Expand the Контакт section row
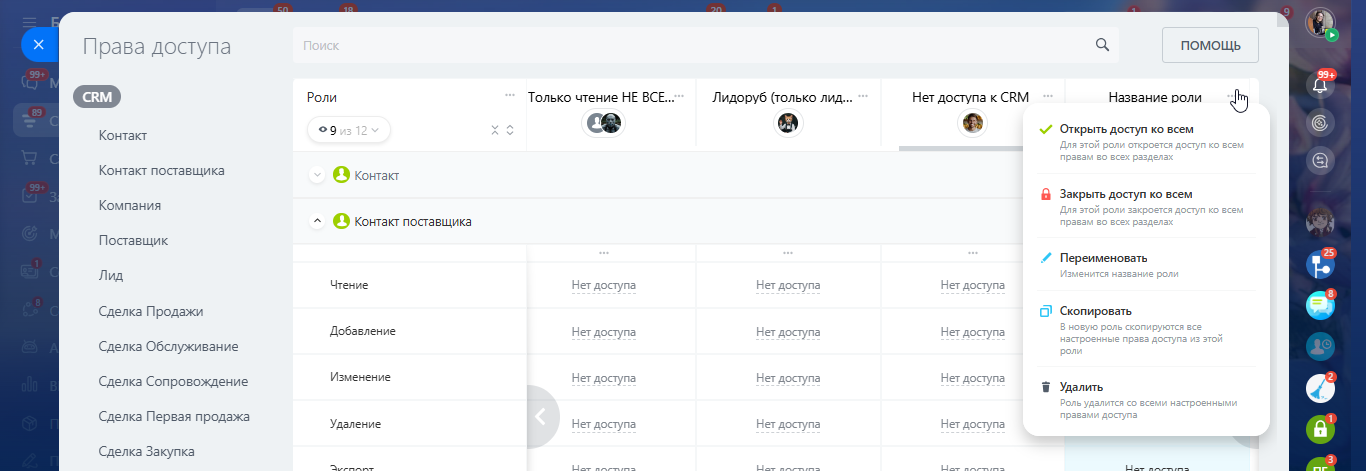 click(x=317, y=175)
